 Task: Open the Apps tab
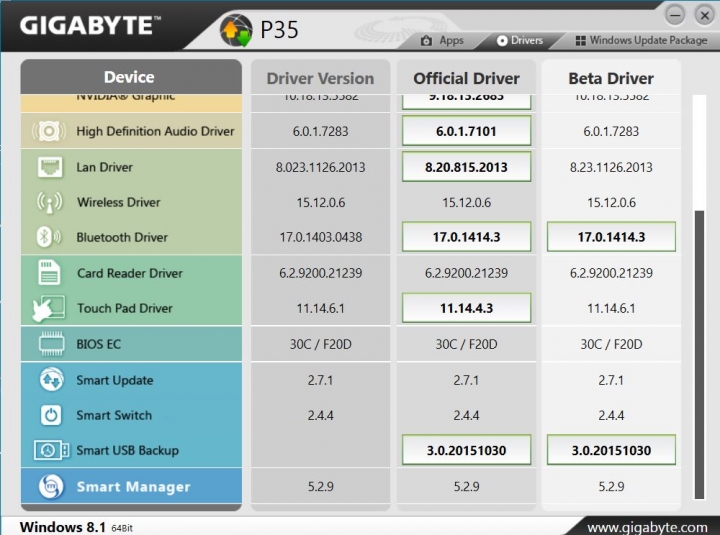[x=443, y=41]
